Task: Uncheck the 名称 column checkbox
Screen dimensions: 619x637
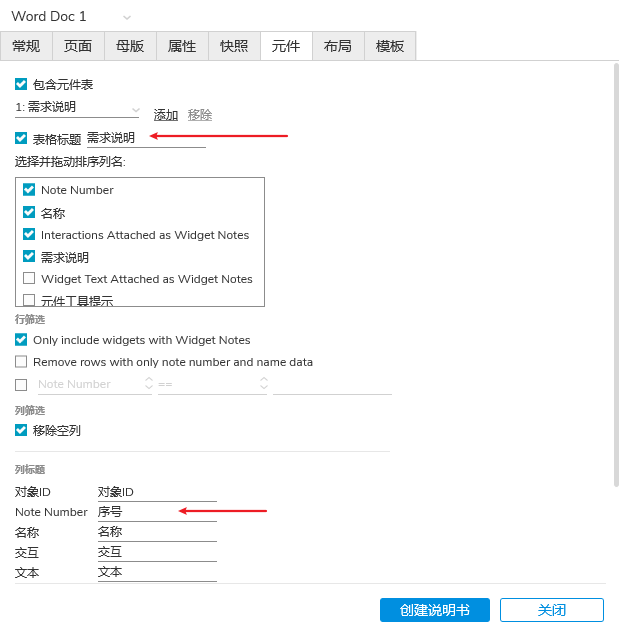Action: [29, 212]
